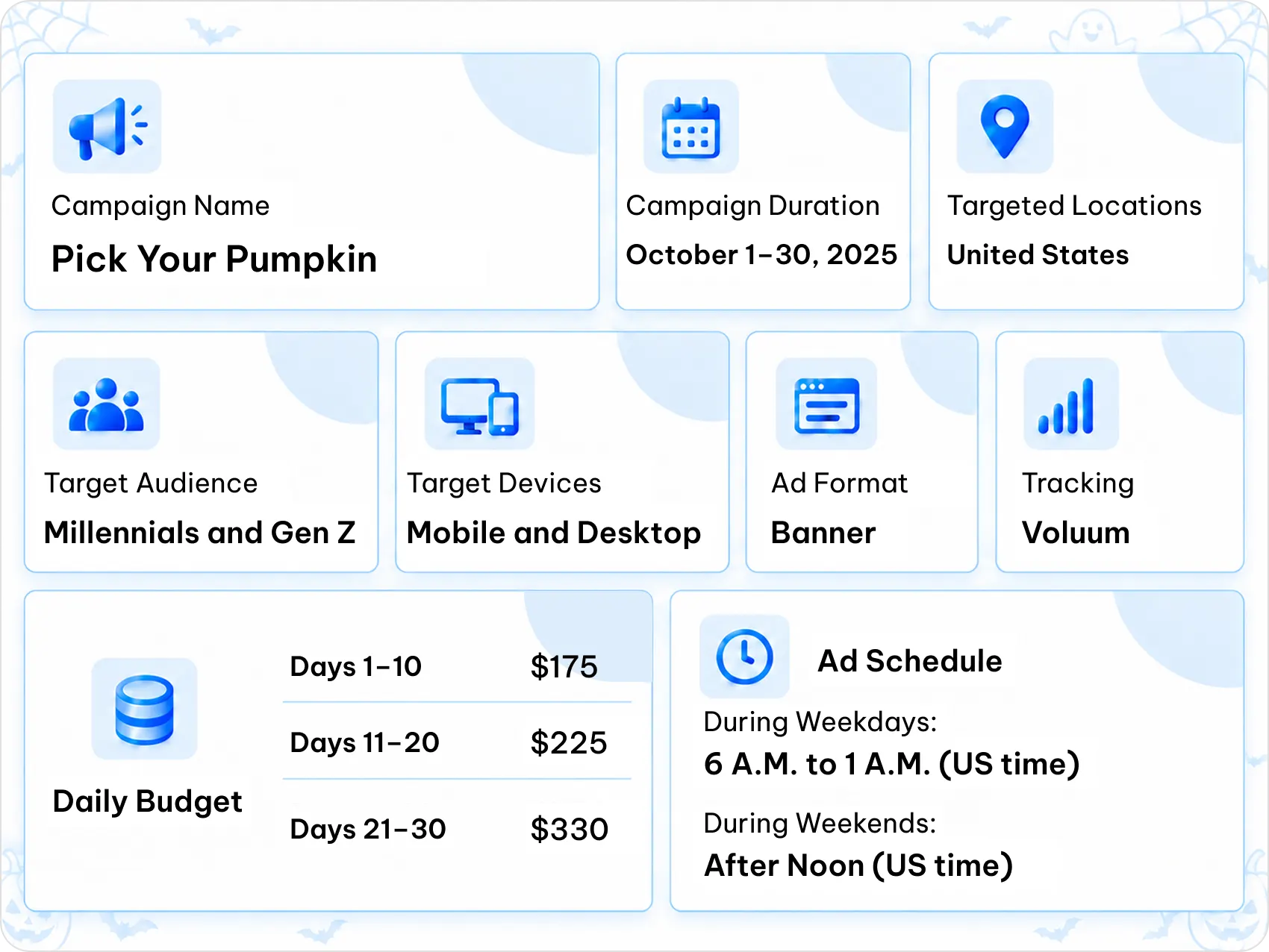The image size is (1269, 952).
Task: Click the coin stack Daily Budget icon
Action: [144, 709]
